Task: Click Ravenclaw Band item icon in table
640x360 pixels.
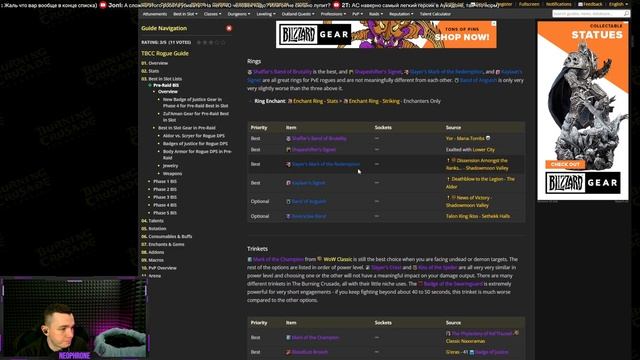Action: [288, 216]
